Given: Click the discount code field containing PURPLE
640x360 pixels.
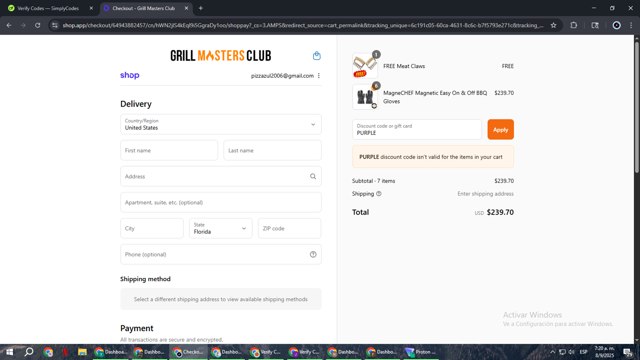Looking at the screenshot, I should point(417,130).
